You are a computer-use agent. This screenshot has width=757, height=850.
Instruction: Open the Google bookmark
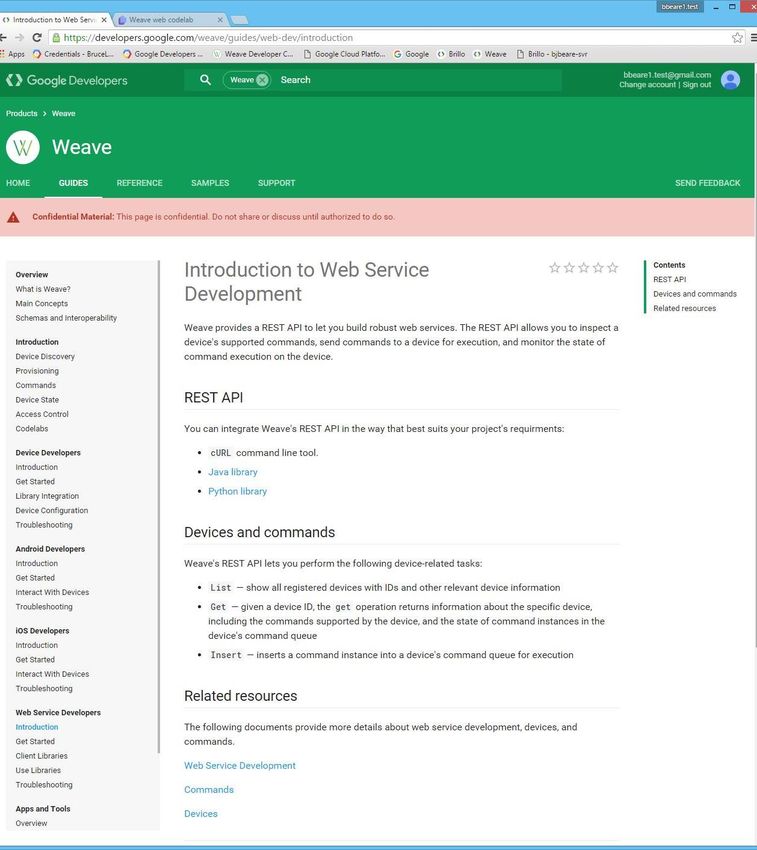[x=411, y=54]
